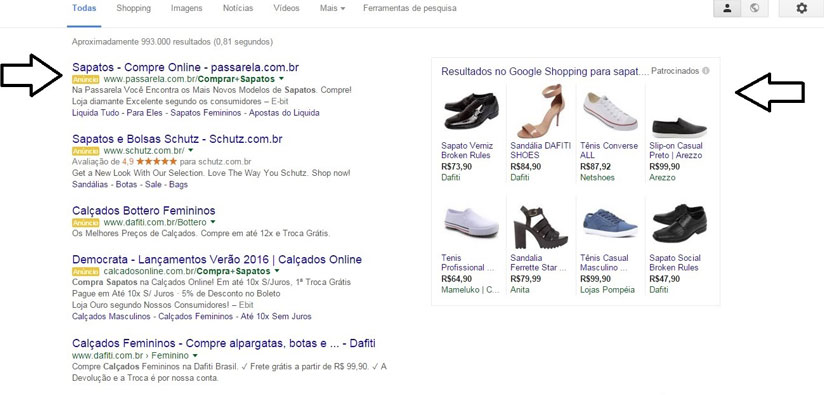This screenshot has width=824, height=395.
Task: Select the global results globe icon
Action: click(755, 8)
